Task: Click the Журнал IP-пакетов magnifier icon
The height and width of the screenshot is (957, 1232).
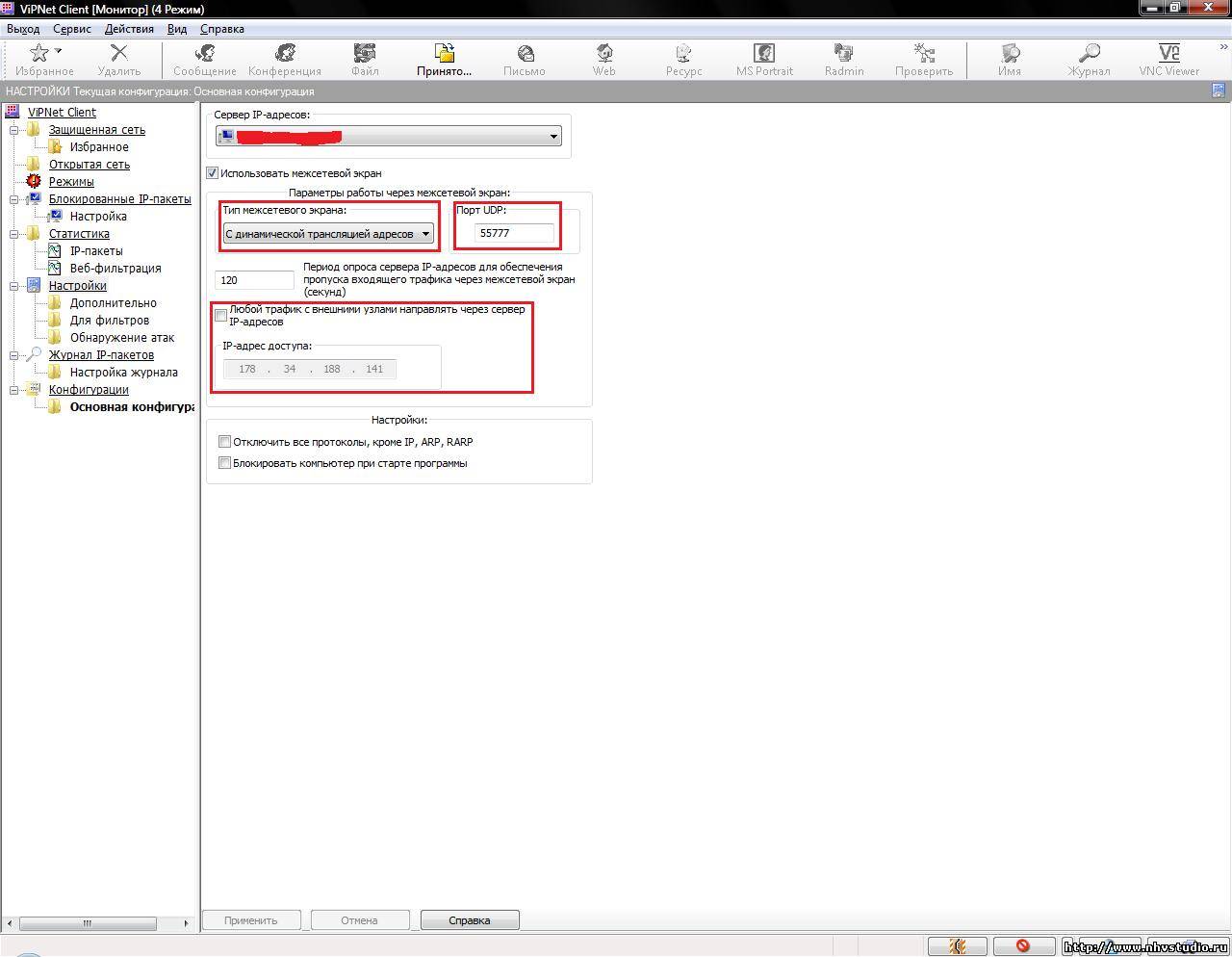Action: tap(34, 354)
